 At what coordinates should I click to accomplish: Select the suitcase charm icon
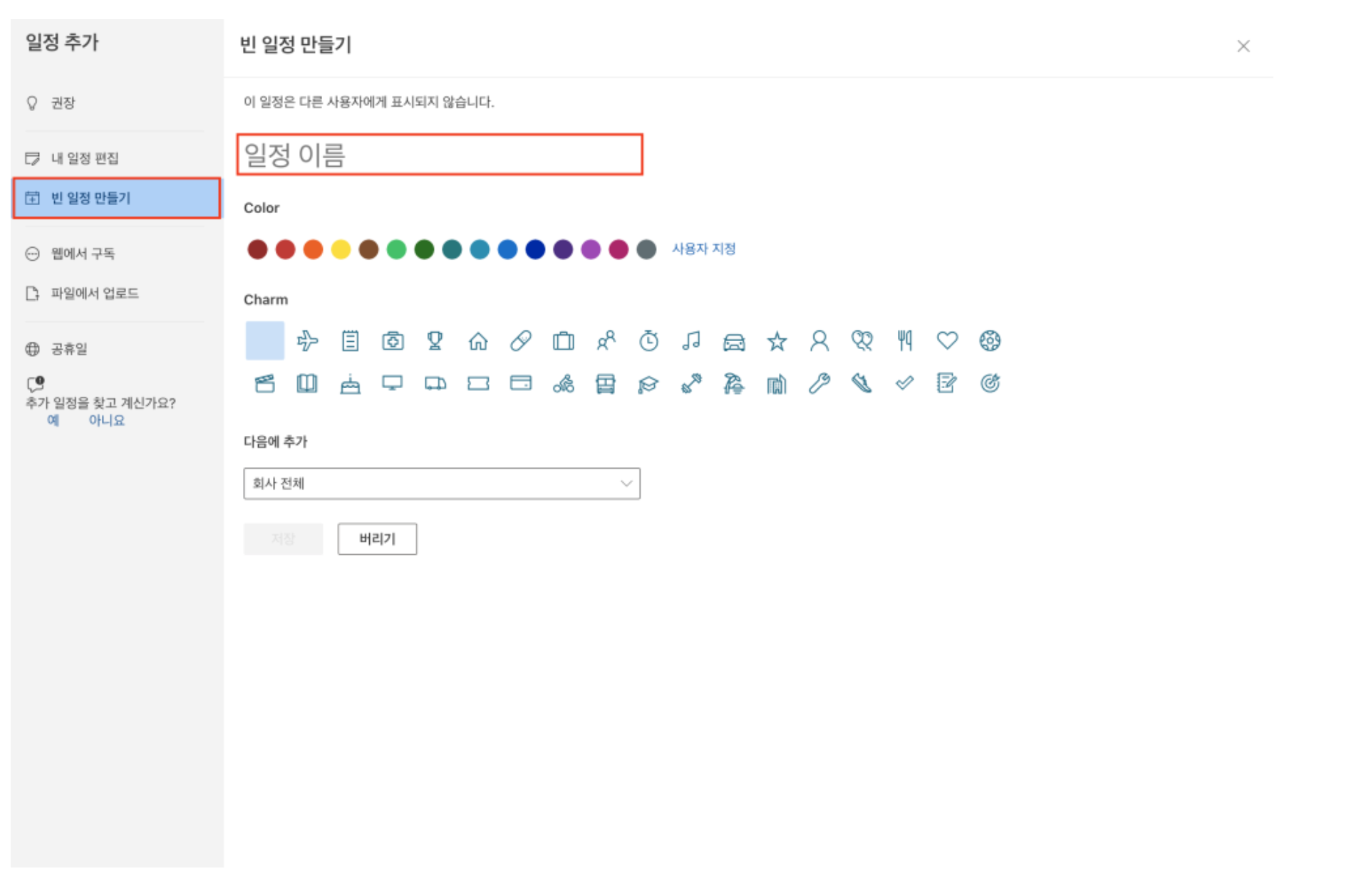coord(564,341)
